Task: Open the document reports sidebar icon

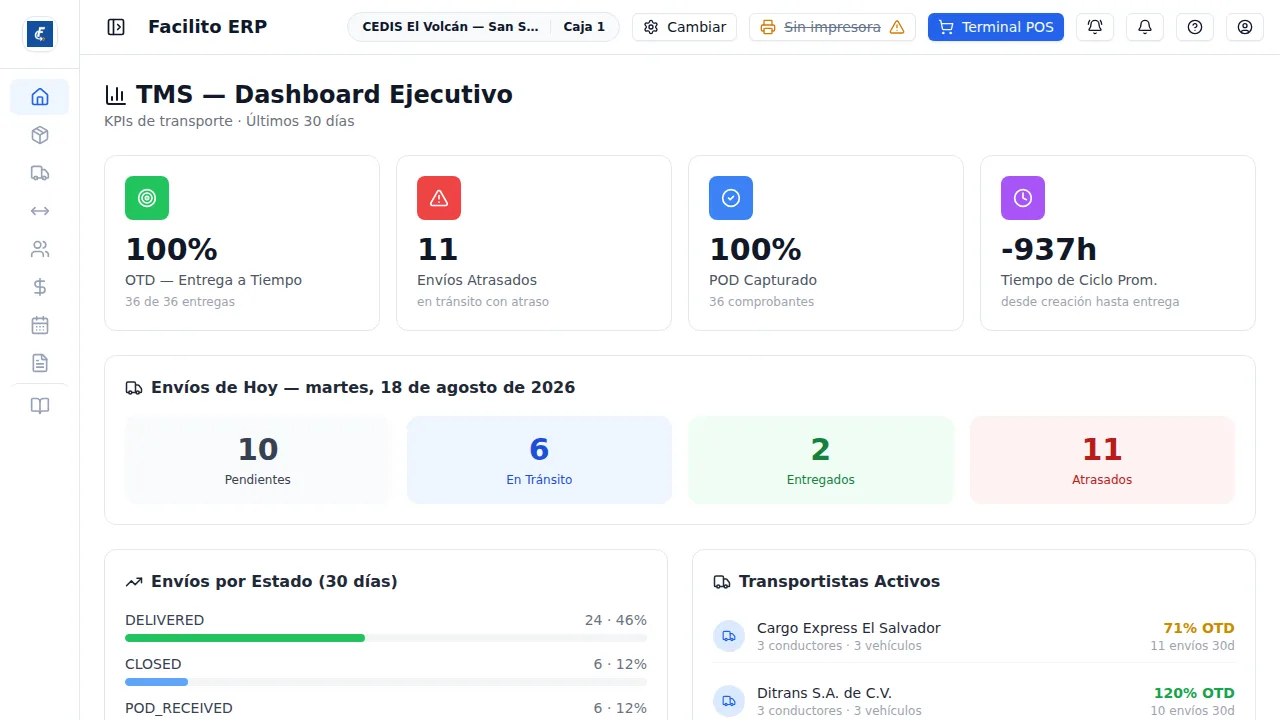Action: point(40,363)
